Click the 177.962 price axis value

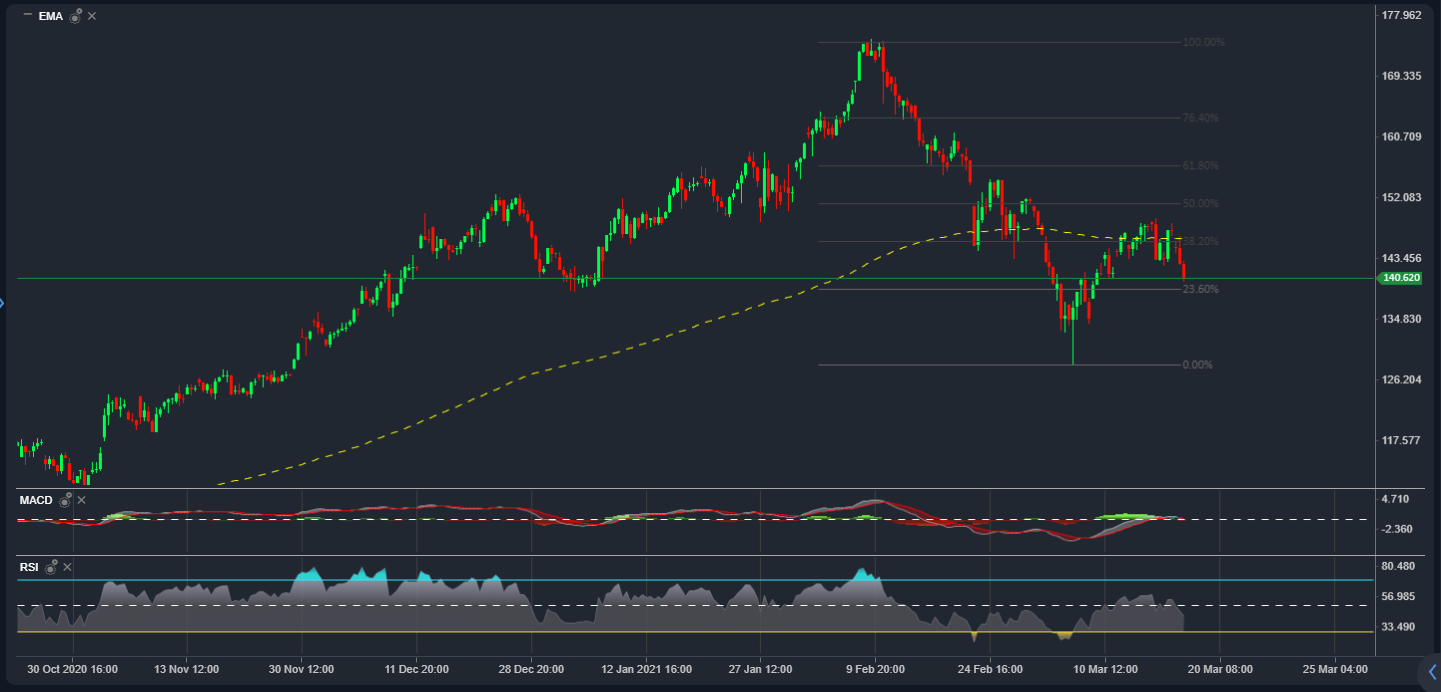tap(1401, 15)
